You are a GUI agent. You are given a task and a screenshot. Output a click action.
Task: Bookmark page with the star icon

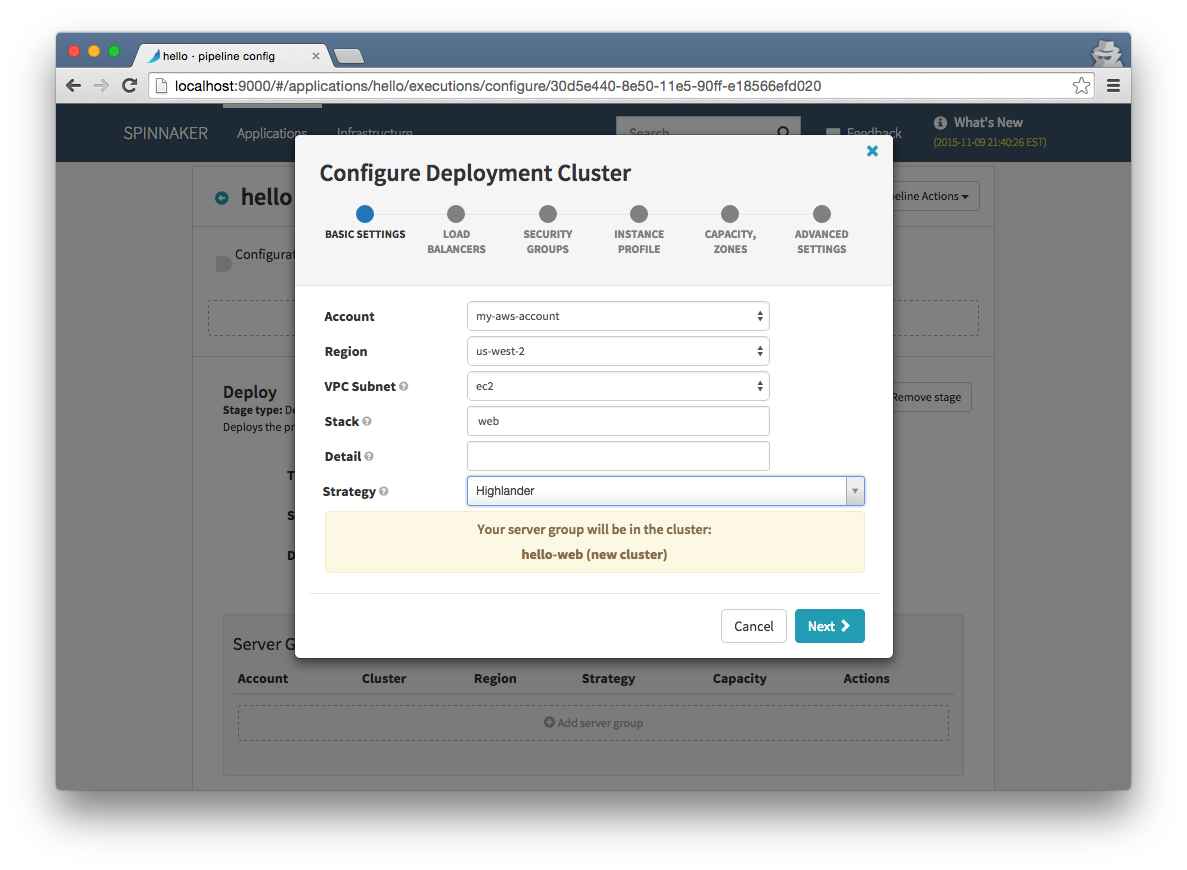point(1081,86)
